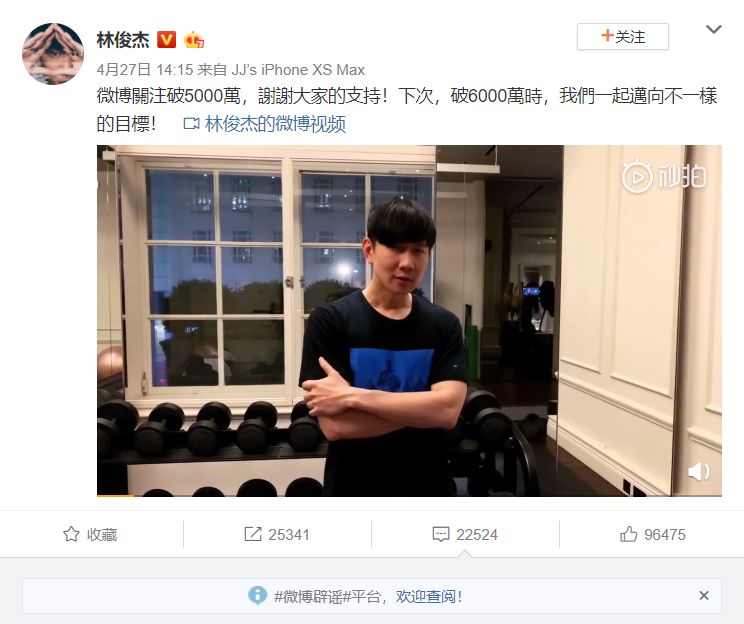Repost using the 25341 share icon
This screenshot has width=744, height=624.
(277, 534)
